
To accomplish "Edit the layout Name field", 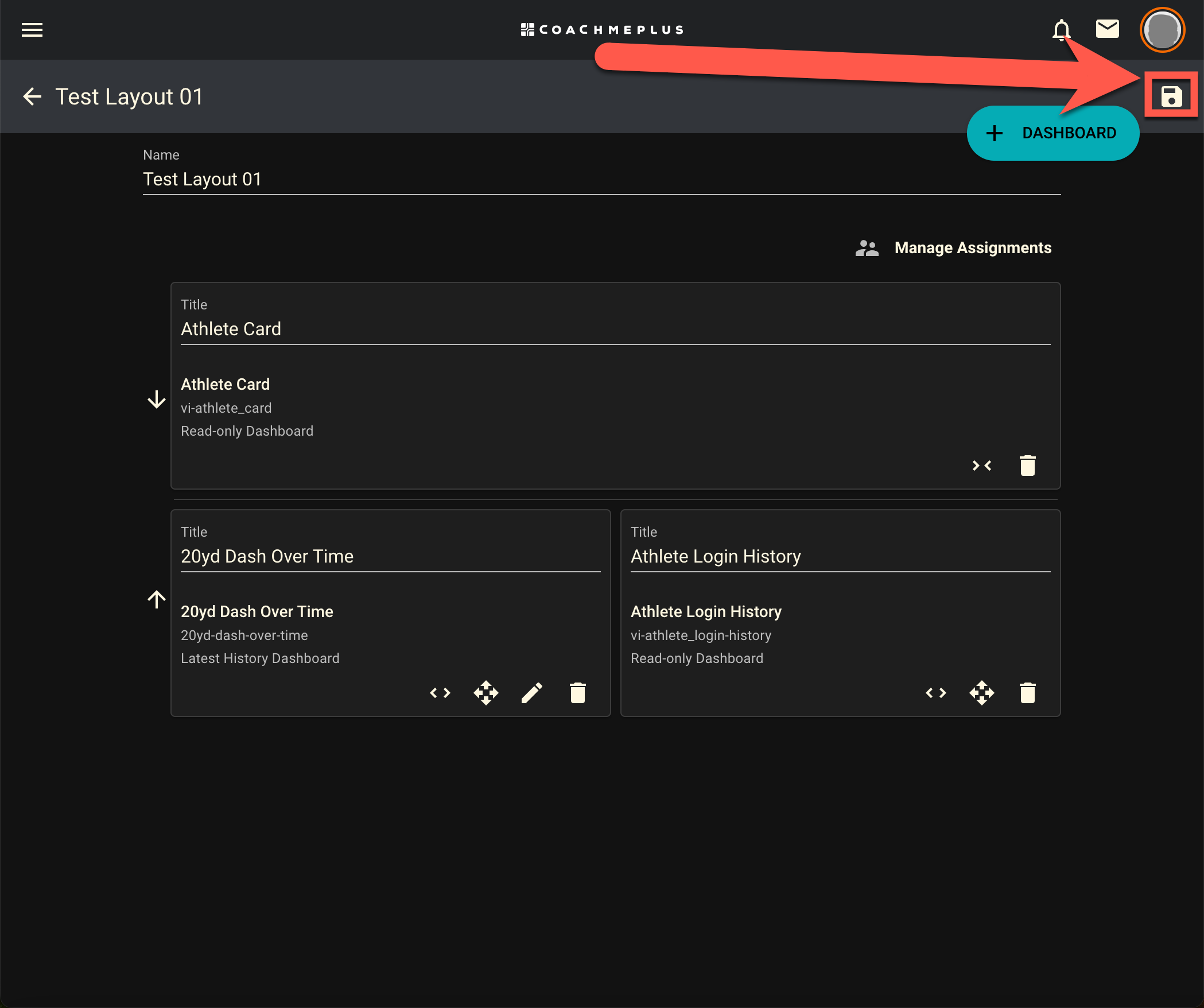I will [601, 180].
